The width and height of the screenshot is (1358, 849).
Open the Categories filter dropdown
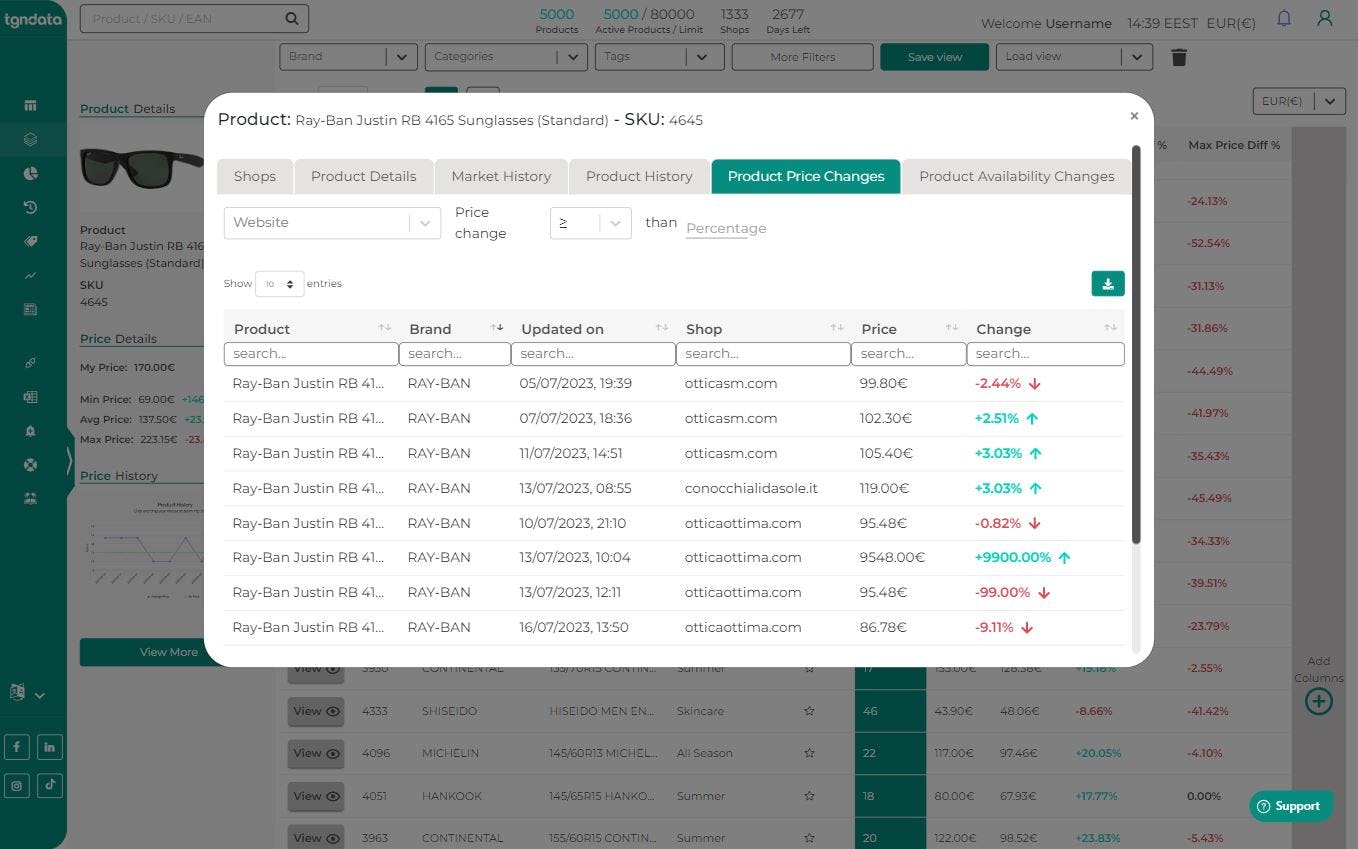click(x=506, y=57)
